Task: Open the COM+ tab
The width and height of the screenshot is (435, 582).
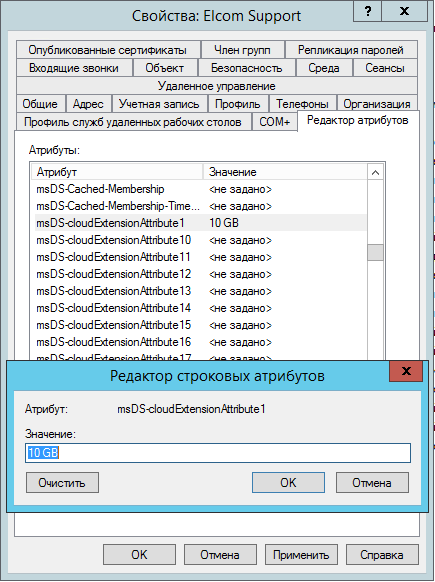Action: (274, 122)
